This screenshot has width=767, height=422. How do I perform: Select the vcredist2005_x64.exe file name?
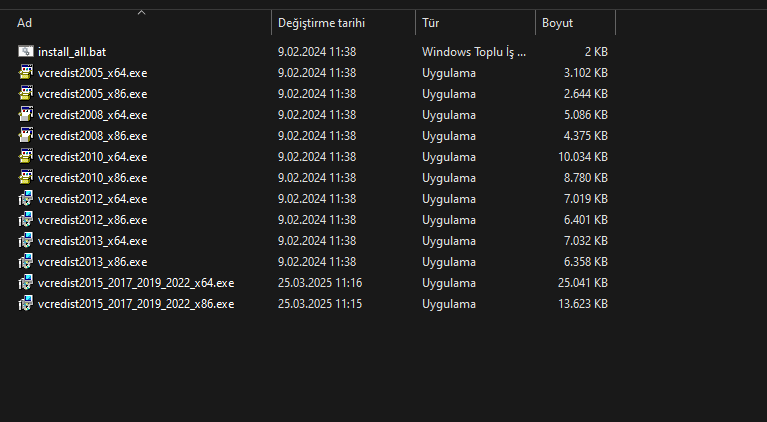click(x=92, y=73)
